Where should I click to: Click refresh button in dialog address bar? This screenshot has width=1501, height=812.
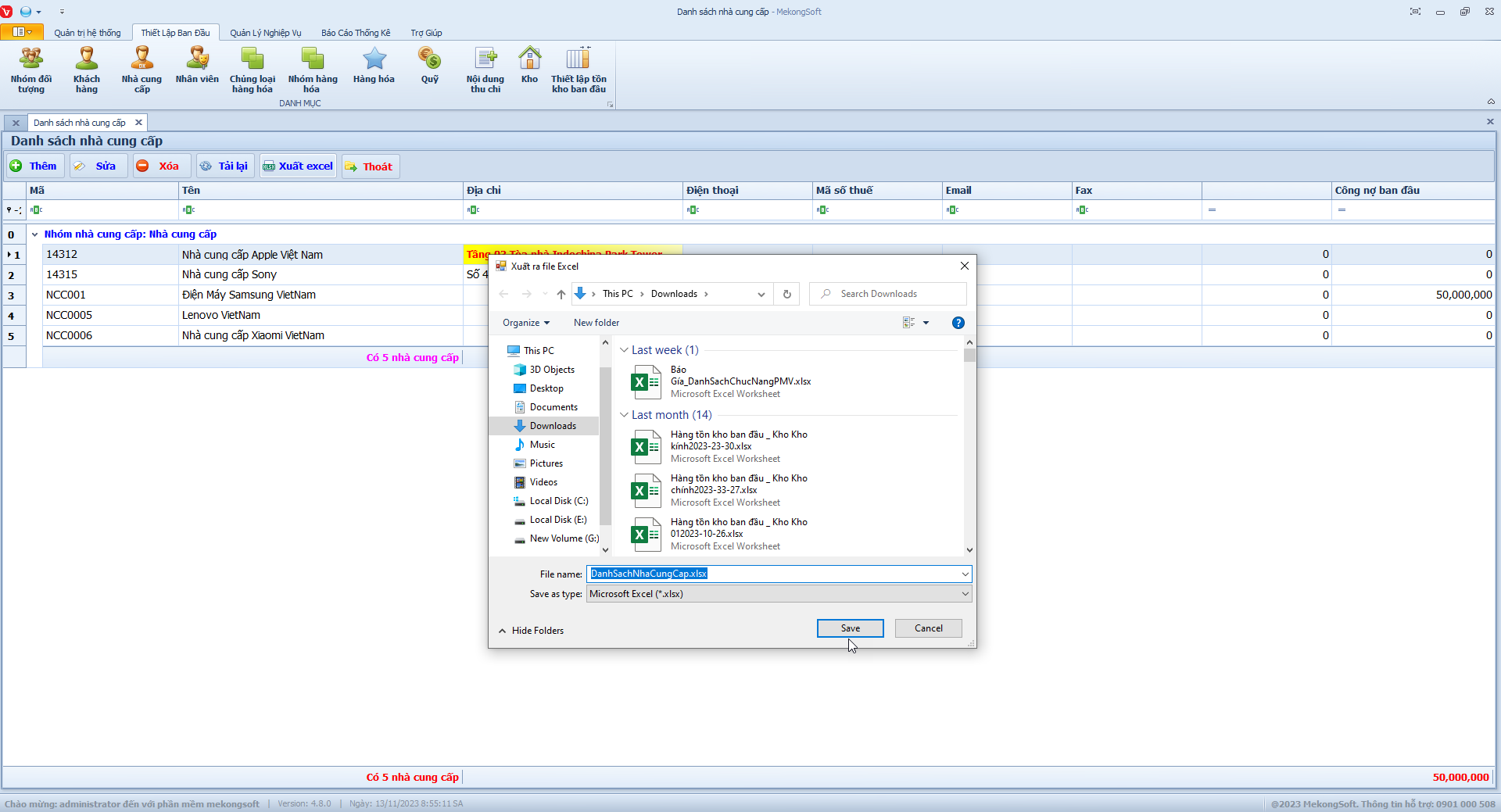click(x=786, y=295)
